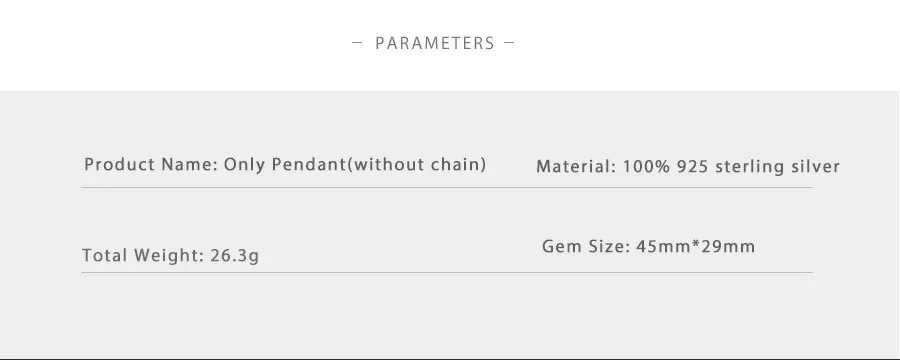This screenshot has width=900, height=360.
Task: Click the '26.3g' weight value
Action: coord(235,256)
